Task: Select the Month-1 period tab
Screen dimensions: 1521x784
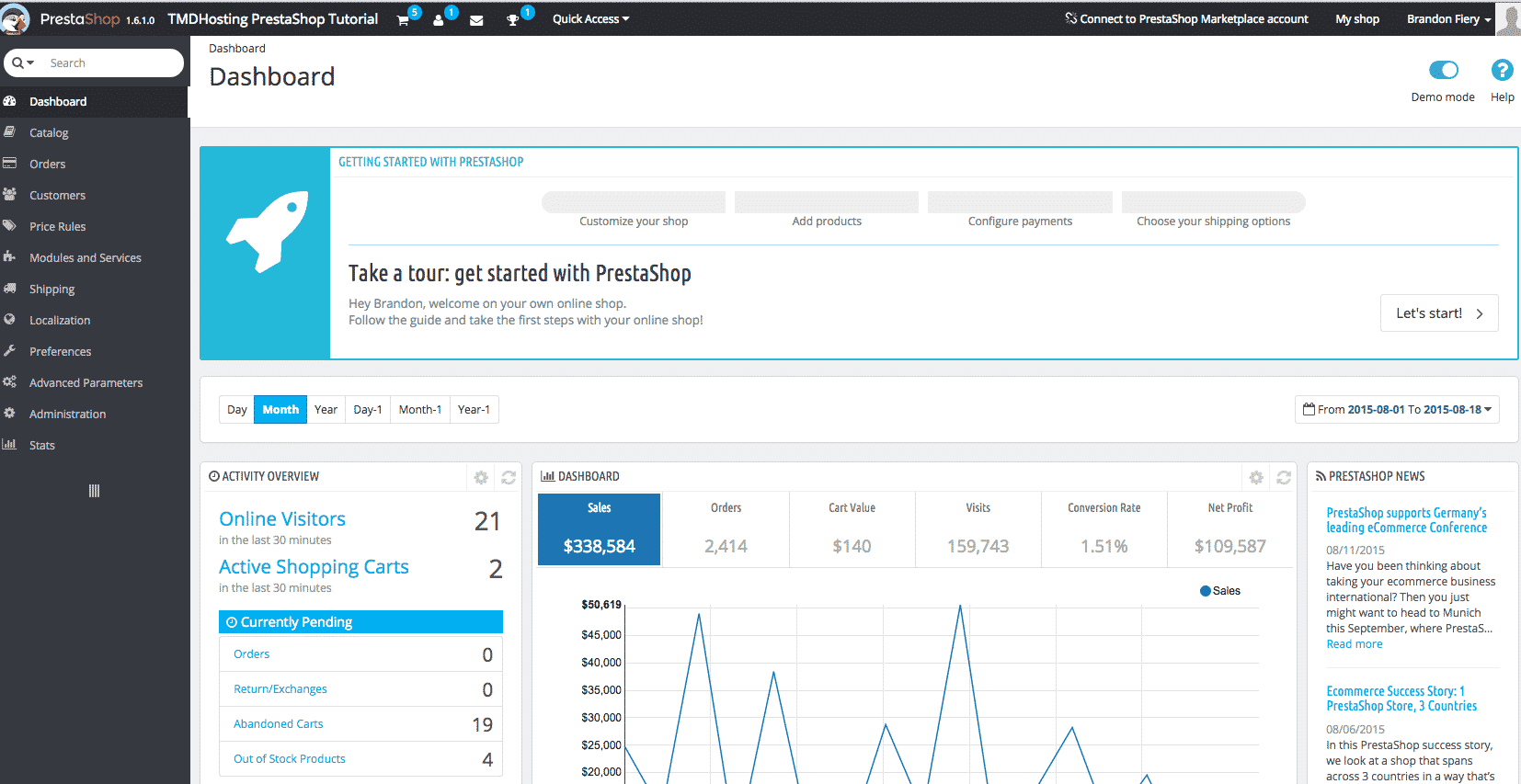Action: 420,410
